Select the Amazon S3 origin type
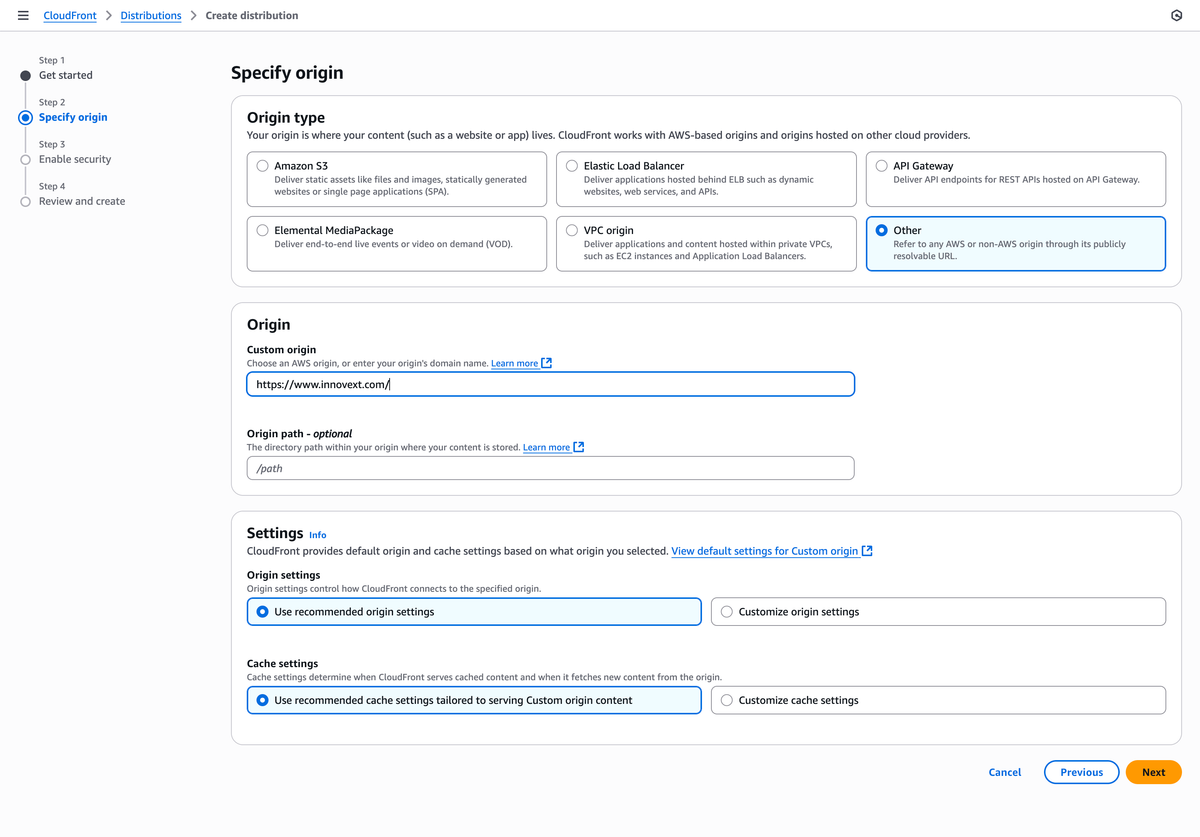1200x837 pixels. 263,166
